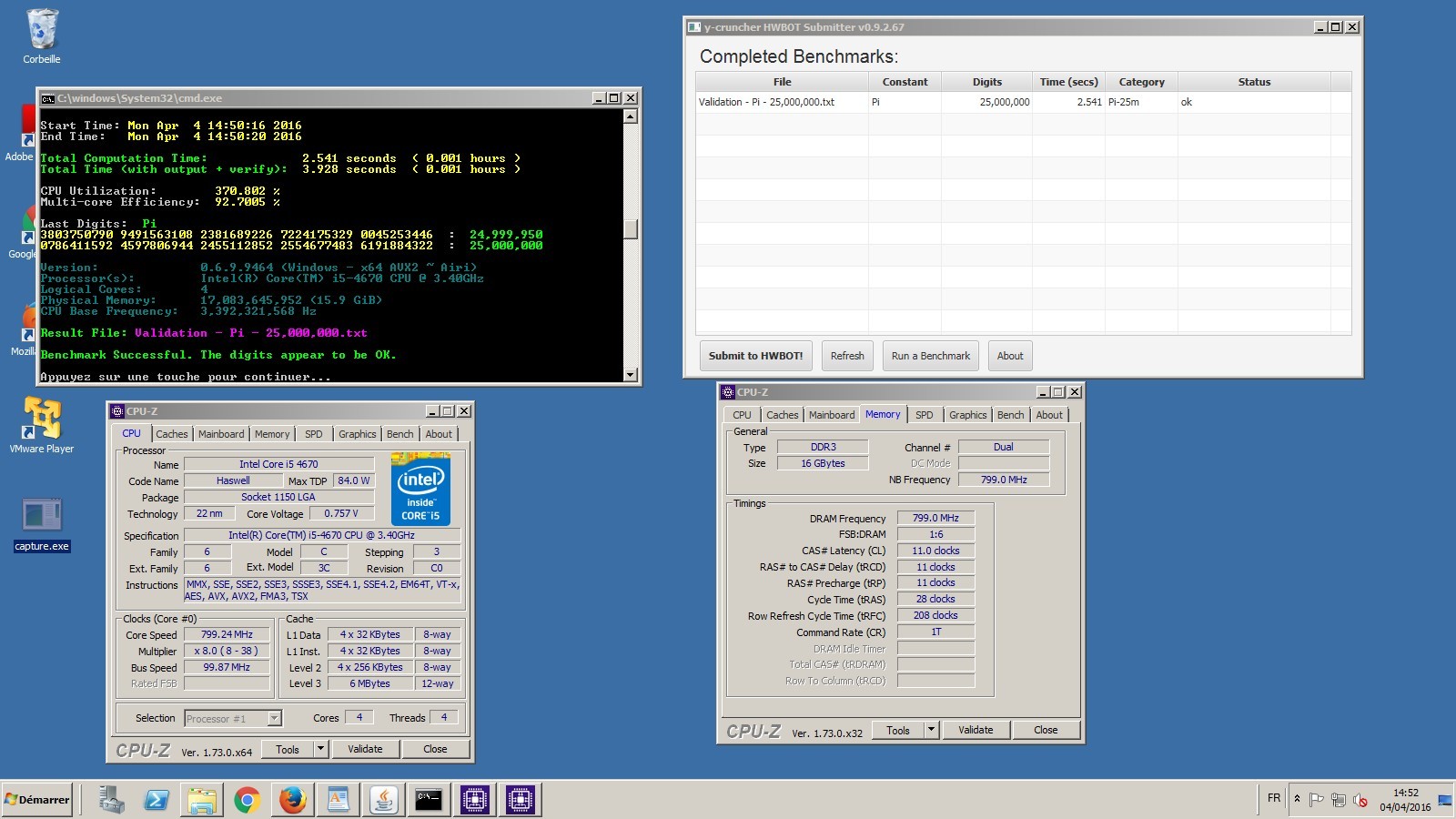Viewport: 1456px width, 819px height.
Task: Open the network tray icon
Action: [x=1338, y=800]
